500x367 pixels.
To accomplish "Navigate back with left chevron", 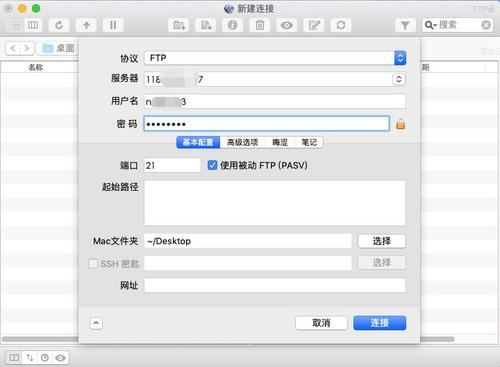I will coord(13,48).
